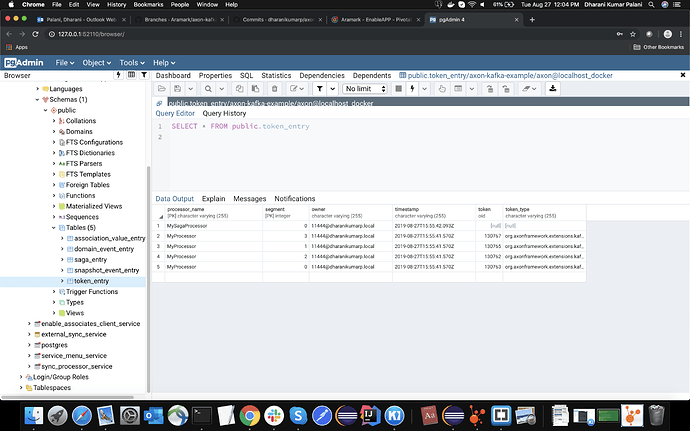Click the Edit pencil toolbar icon
Image resolution: width=690 pixels, height=431 pixels.
(297, 89)
